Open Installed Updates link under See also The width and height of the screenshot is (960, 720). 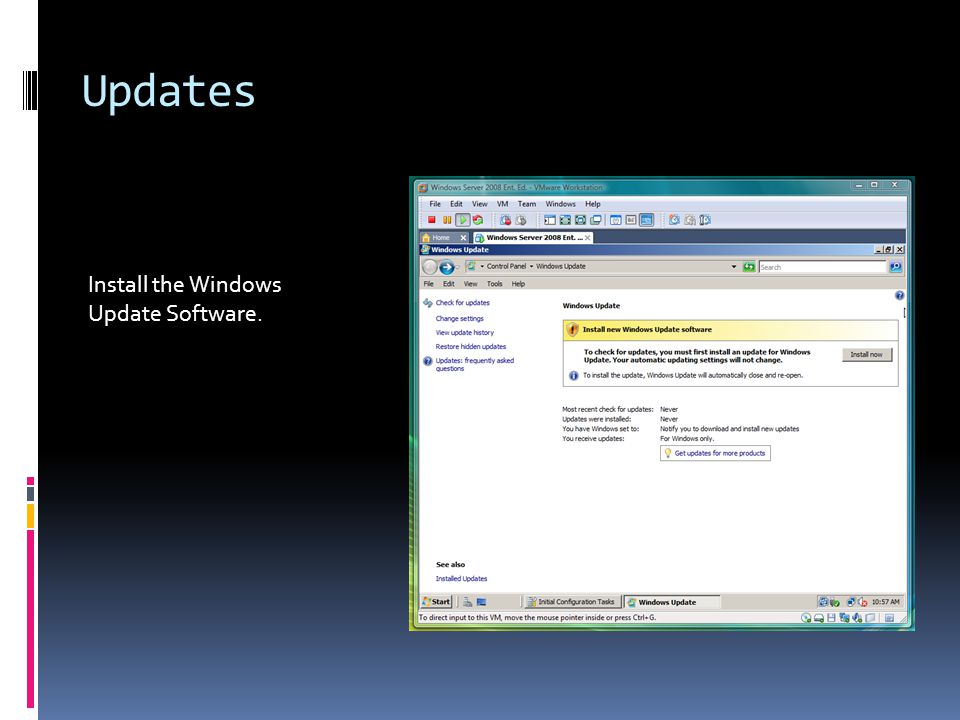[461, 579]
